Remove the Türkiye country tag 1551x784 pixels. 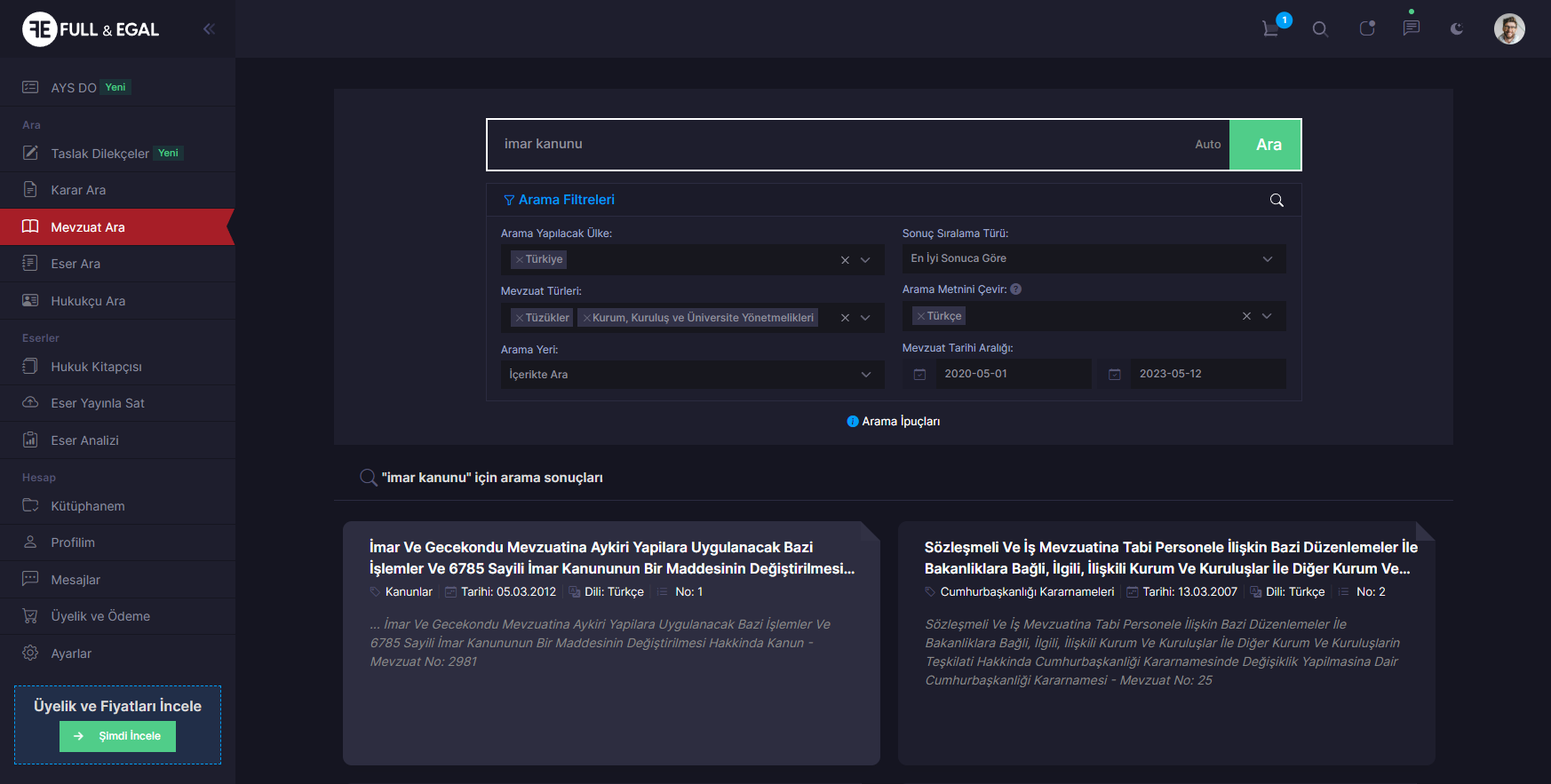pyautogui.click(x=520, y=260)
